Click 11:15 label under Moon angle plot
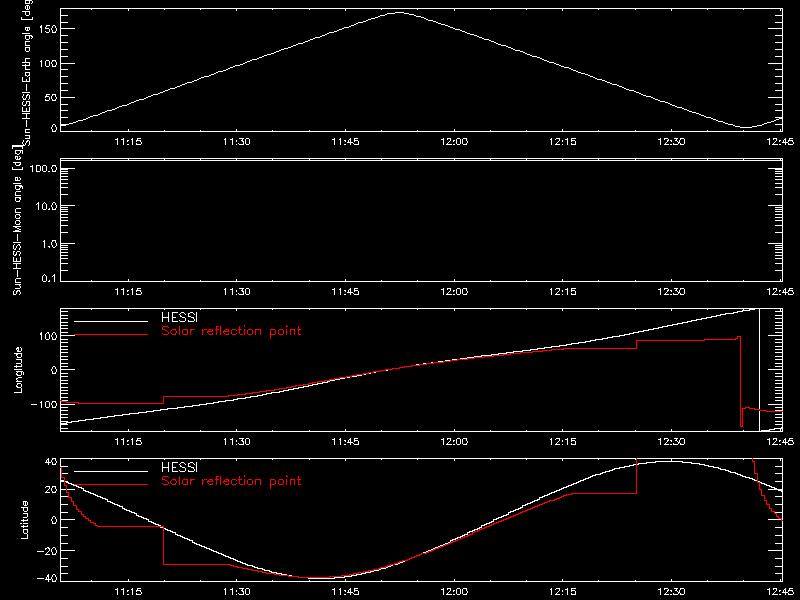This screenshot has height=600, width=800. pos(128,292)
